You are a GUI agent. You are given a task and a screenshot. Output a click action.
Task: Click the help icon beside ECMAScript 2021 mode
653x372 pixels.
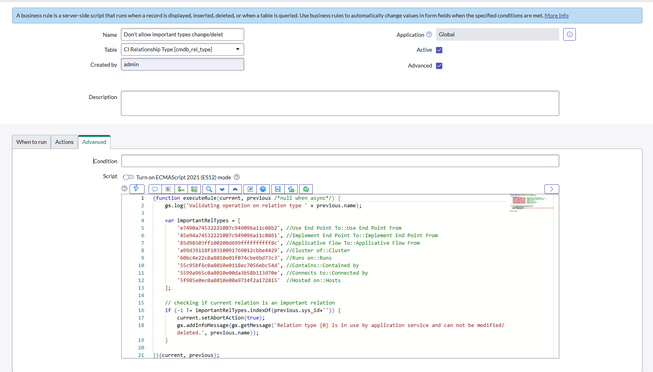(x=237, y=177)
